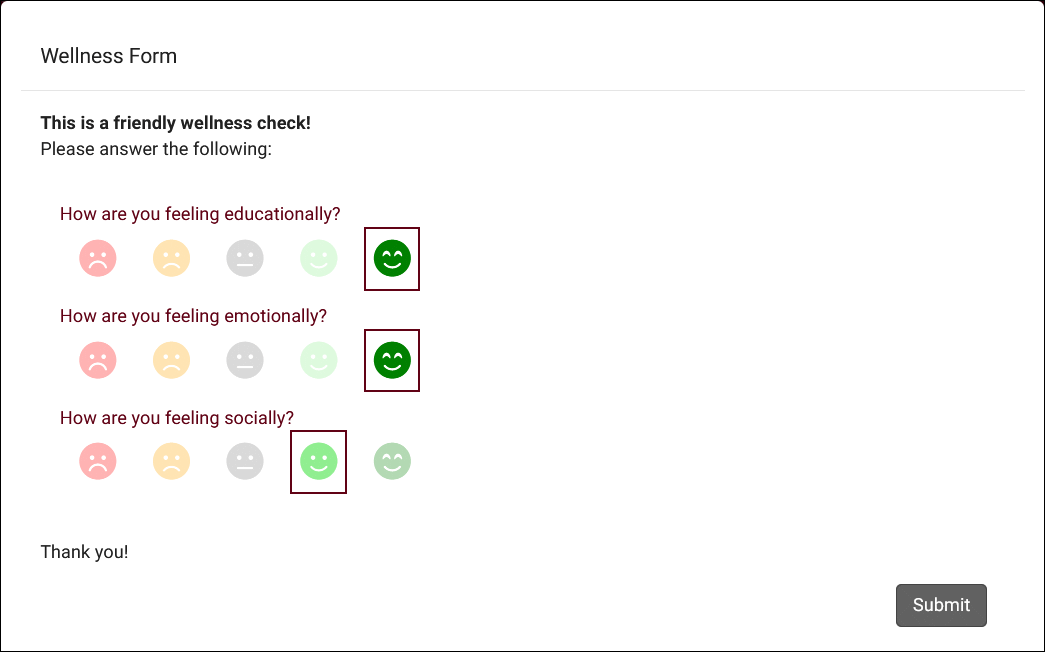Viewport: 1045px width, 652px height.
Task: Click selected happy face for social question
Action: coord(319,462)
